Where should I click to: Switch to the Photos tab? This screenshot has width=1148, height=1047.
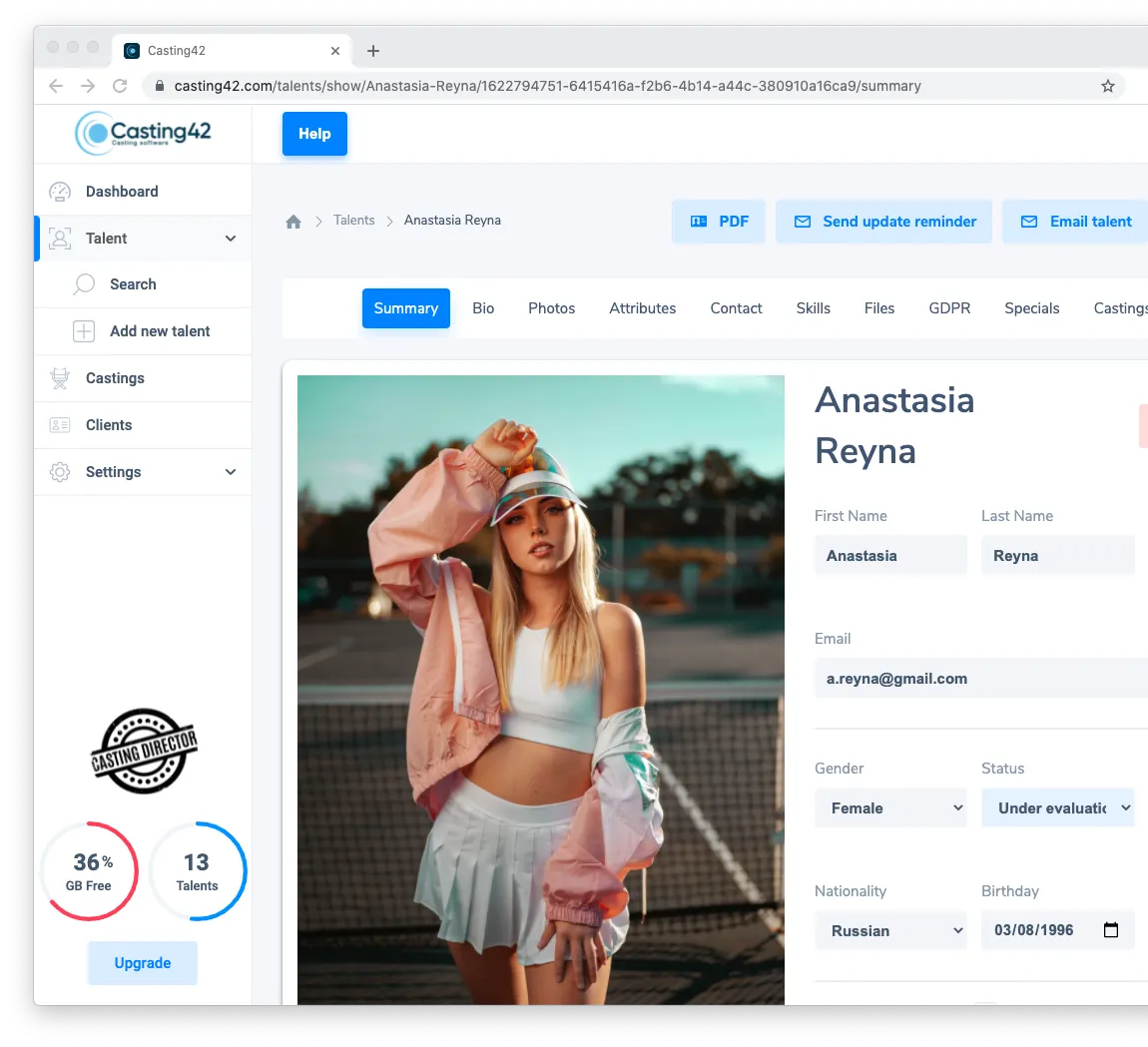click(x=551, y=308)
